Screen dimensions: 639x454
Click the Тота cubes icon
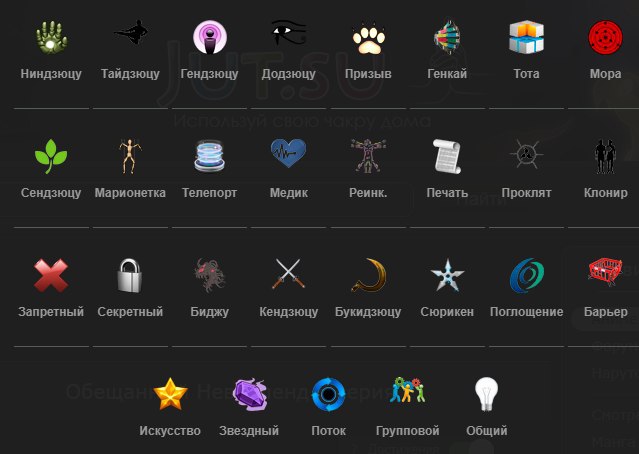click(x=526, y=37)
